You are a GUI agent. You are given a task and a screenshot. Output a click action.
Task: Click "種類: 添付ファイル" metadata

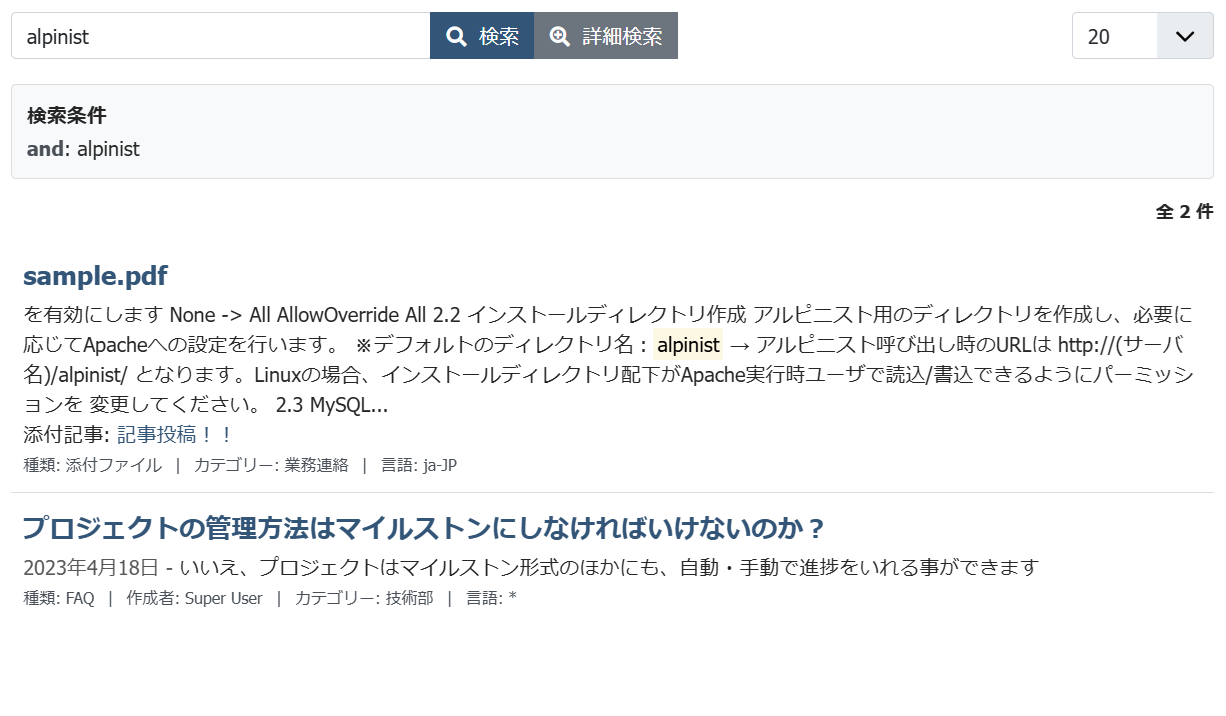92,465
